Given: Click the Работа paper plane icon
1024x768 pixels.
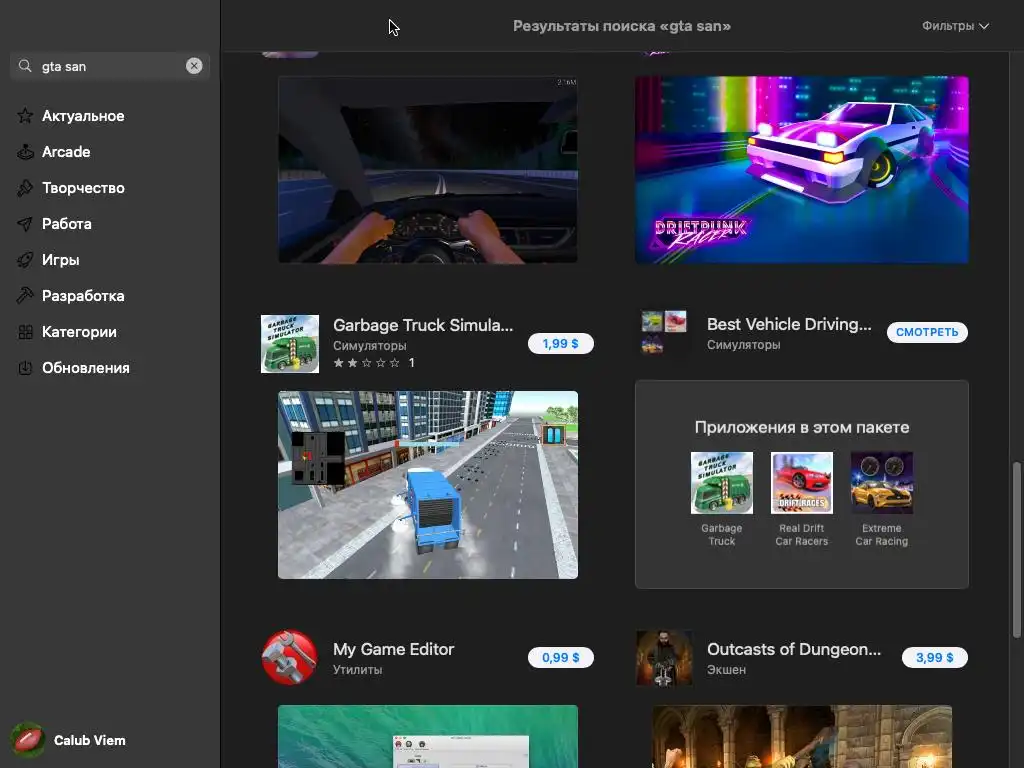Looking at the screenshot, I should point(25,224).
